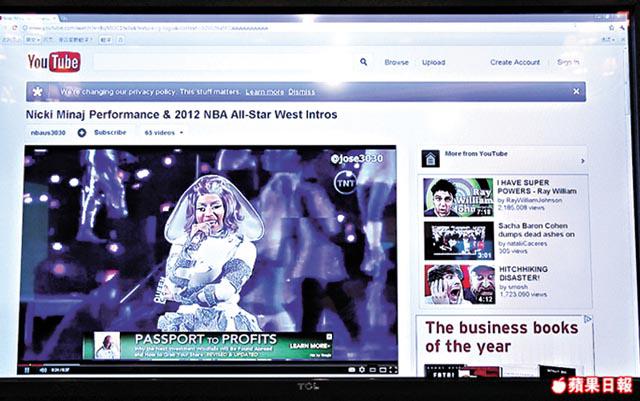Reload the page with browser refresh icon

pos(14,28)
